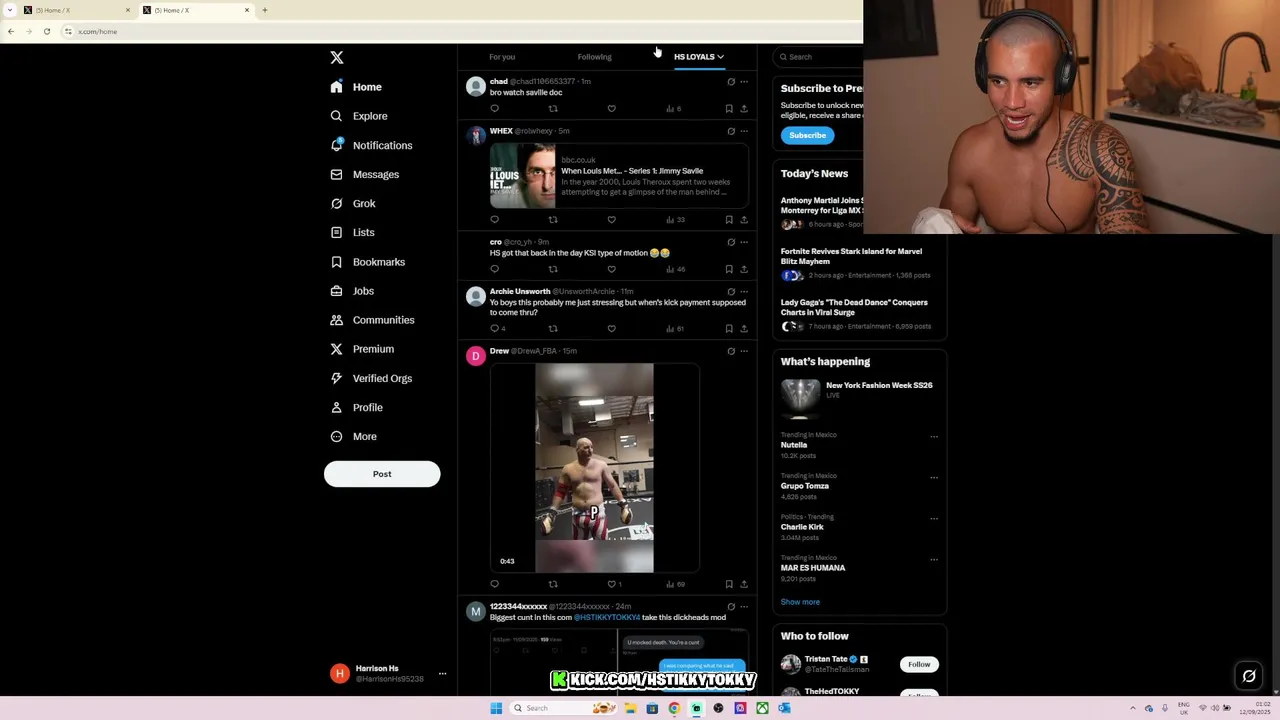Like WHEX's tweet
This screenshot has height=720, width=1280.
pyautogui.click(x=612, y=220)
